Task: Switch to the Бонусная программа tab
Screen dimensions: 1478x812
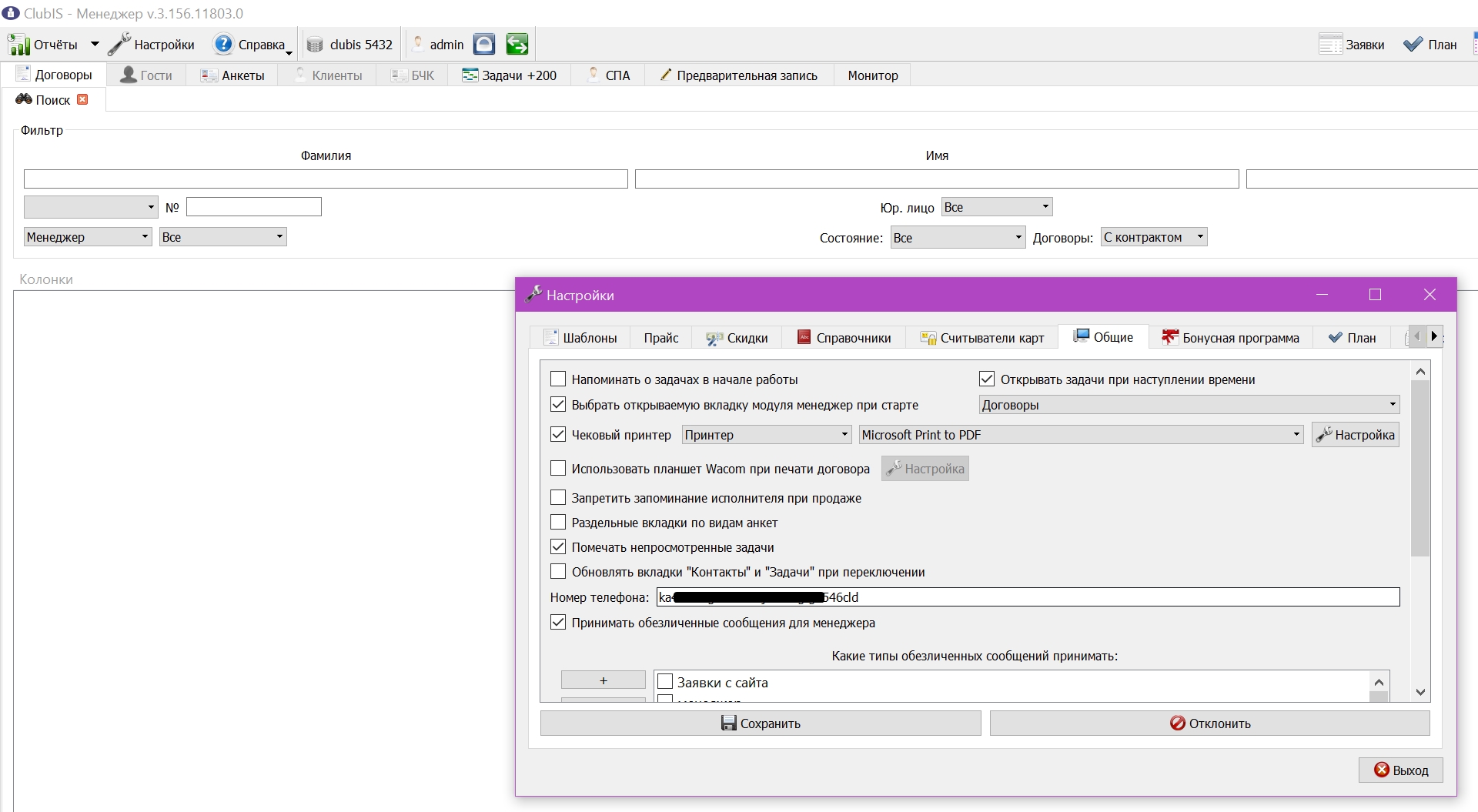Action: point(1230,338)
